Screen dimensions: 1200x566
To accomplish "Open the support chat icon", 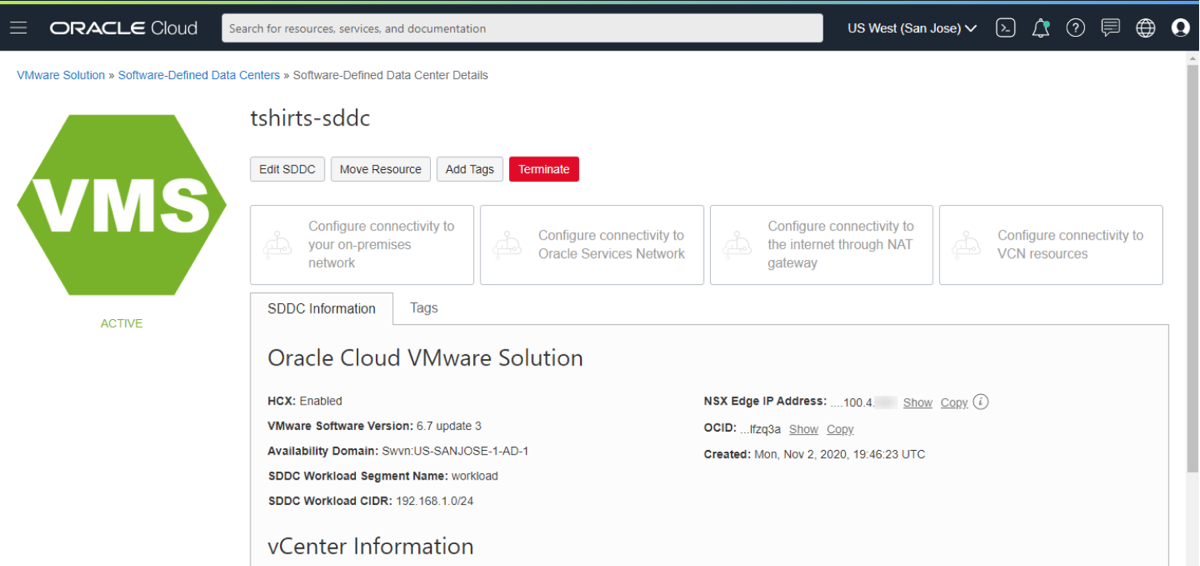I will click(1110, 28).
